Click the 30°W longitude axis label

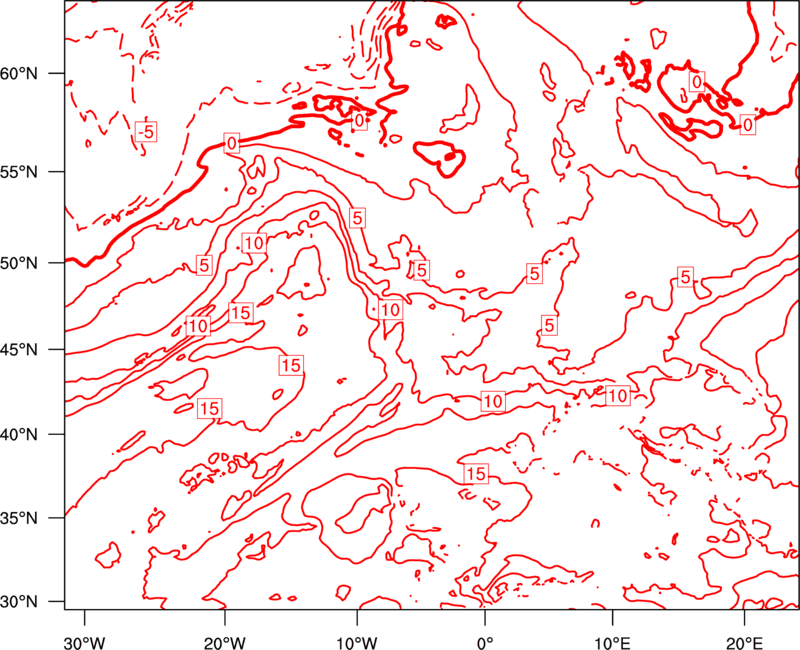tap(85, 642)
